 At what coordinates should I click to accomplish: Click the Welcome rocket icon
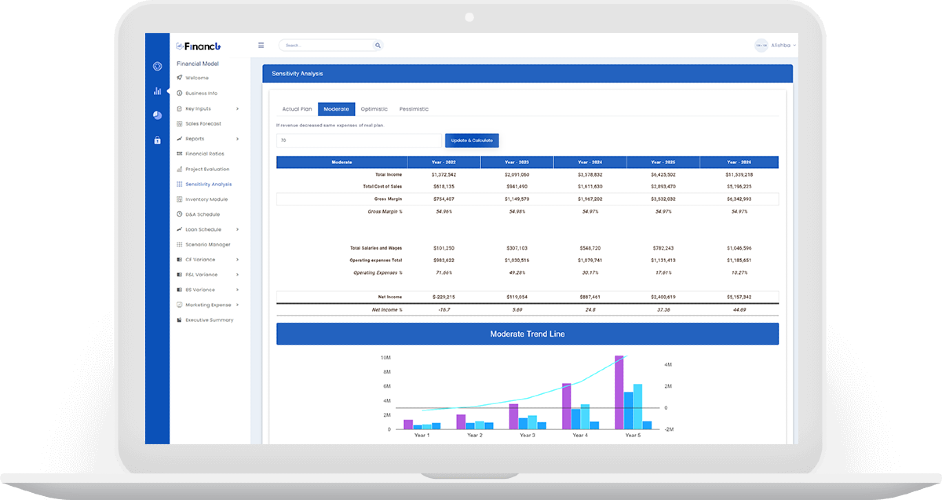(x=179, y=78)
